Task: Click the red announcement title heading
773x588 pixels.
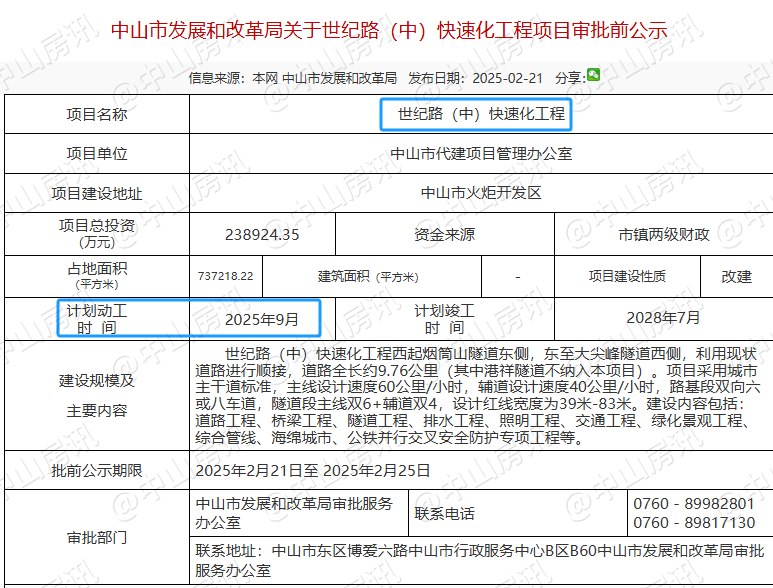Action: point(389,31)
